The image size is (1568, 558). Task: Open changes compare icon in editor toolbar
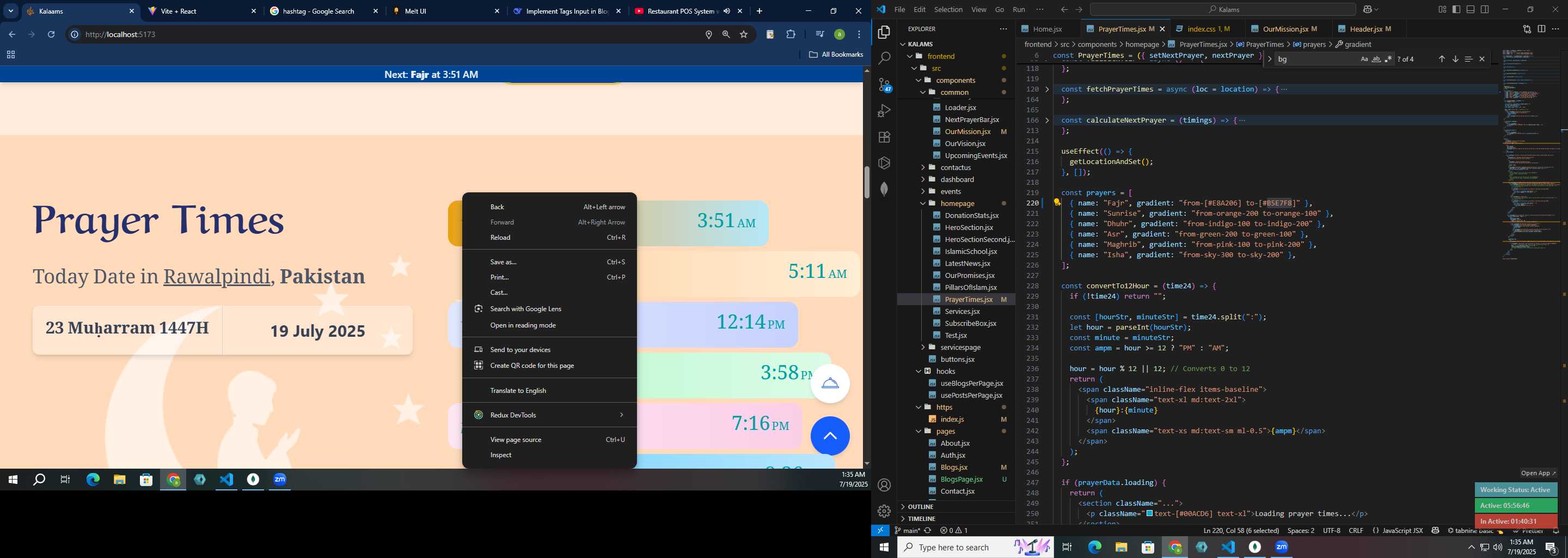[1527, 29]
